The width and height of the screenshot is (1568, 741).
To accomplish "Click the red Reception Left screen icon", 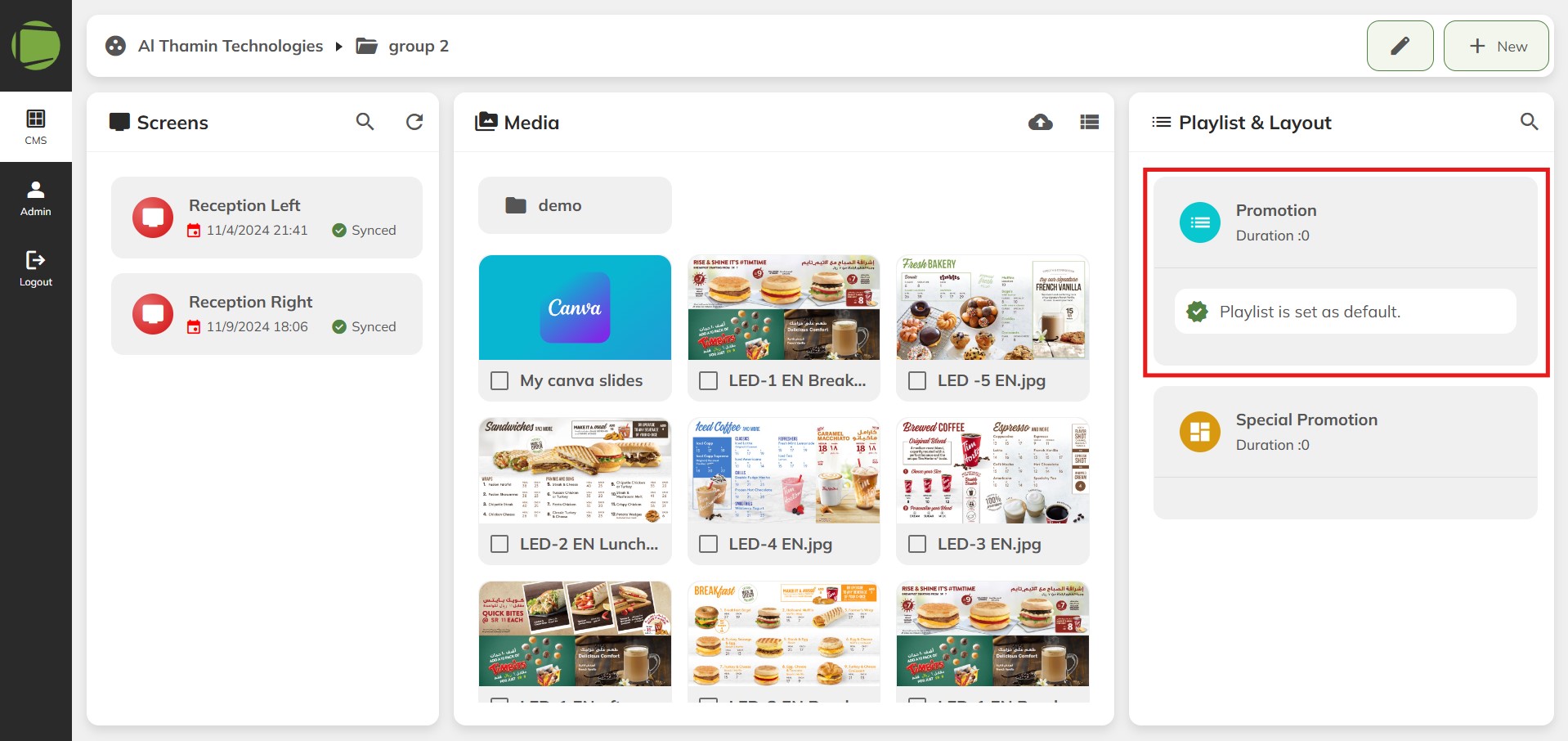I will coord(153,218).
